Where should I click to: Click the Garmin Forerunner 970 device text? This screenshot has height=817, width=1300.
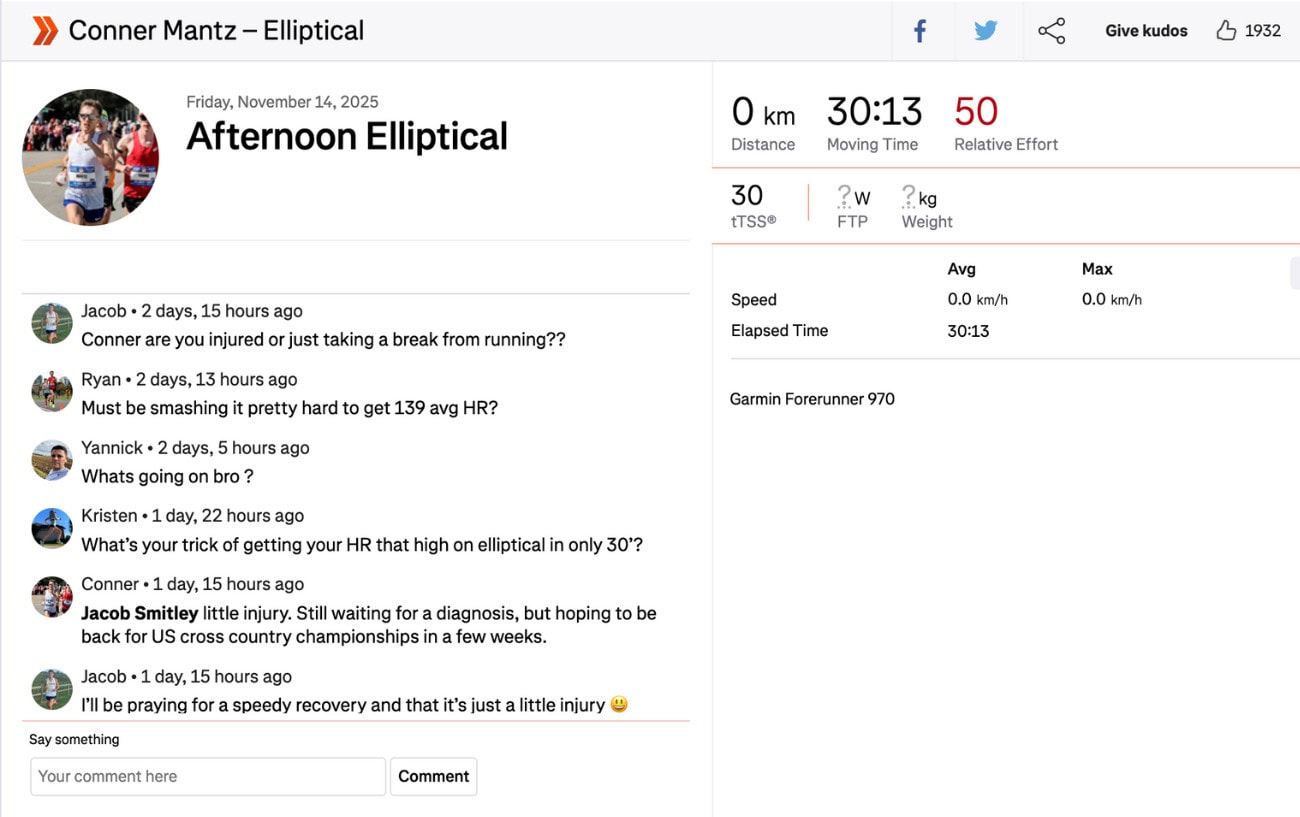coord(812,399)
